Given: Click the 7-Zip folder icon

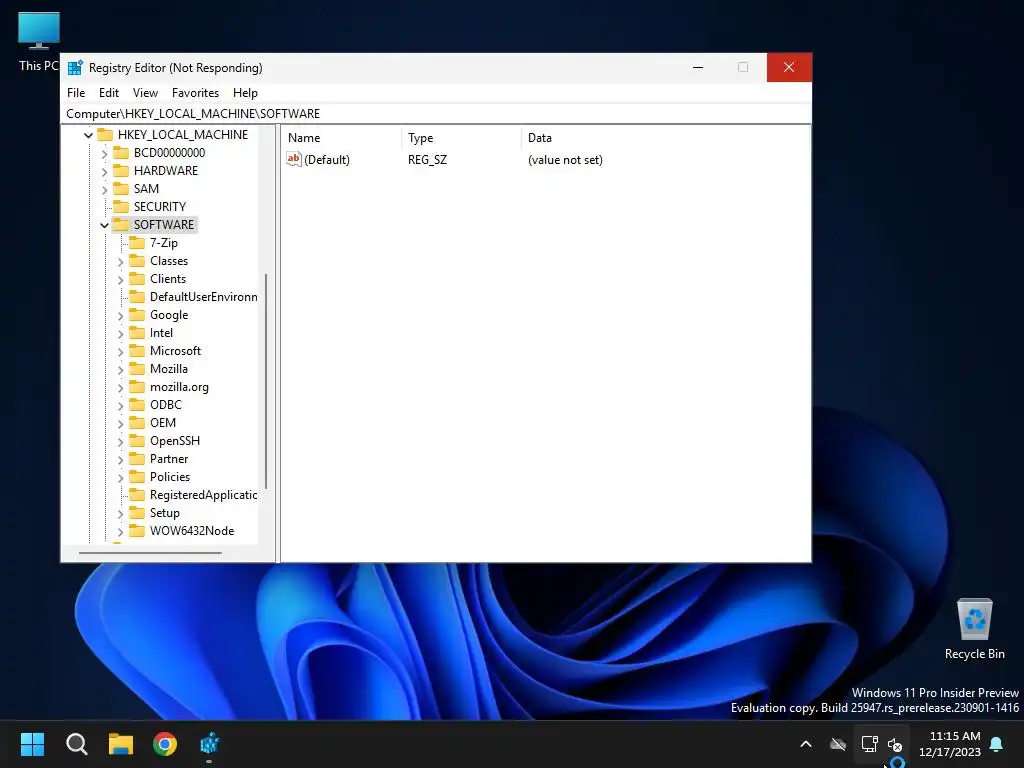Looking at the screenshot, I should (137, 243).
